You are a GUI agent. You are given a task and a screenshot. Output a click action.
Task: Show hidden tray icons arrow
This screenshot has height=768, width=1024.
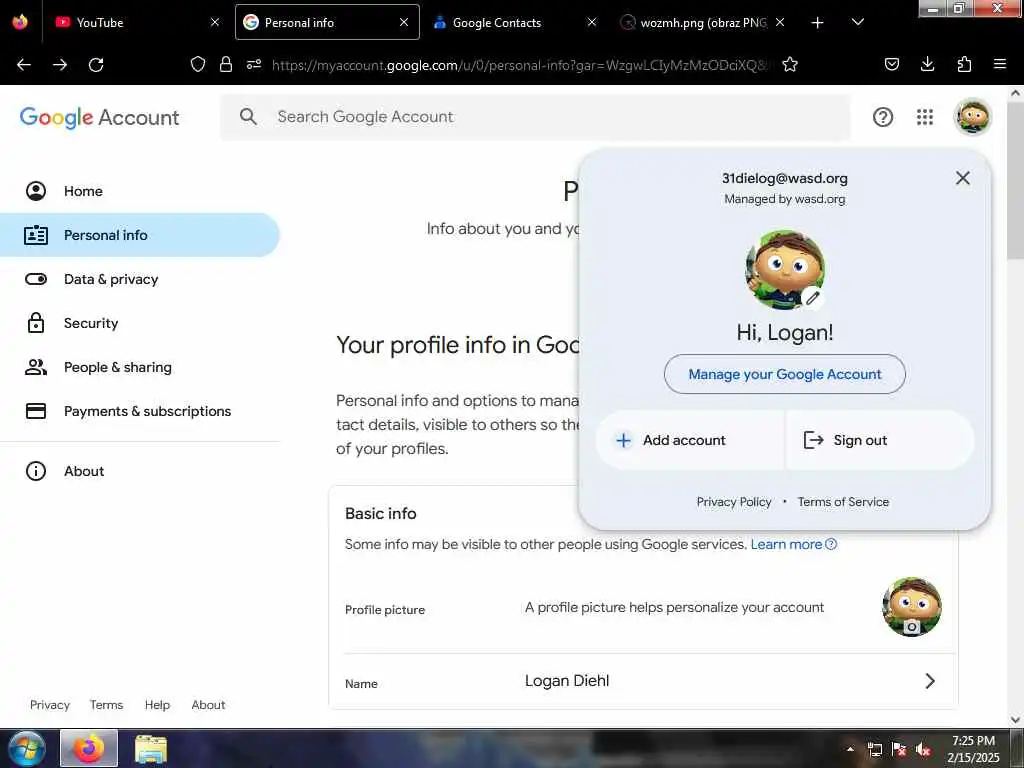tap(850, 749)
